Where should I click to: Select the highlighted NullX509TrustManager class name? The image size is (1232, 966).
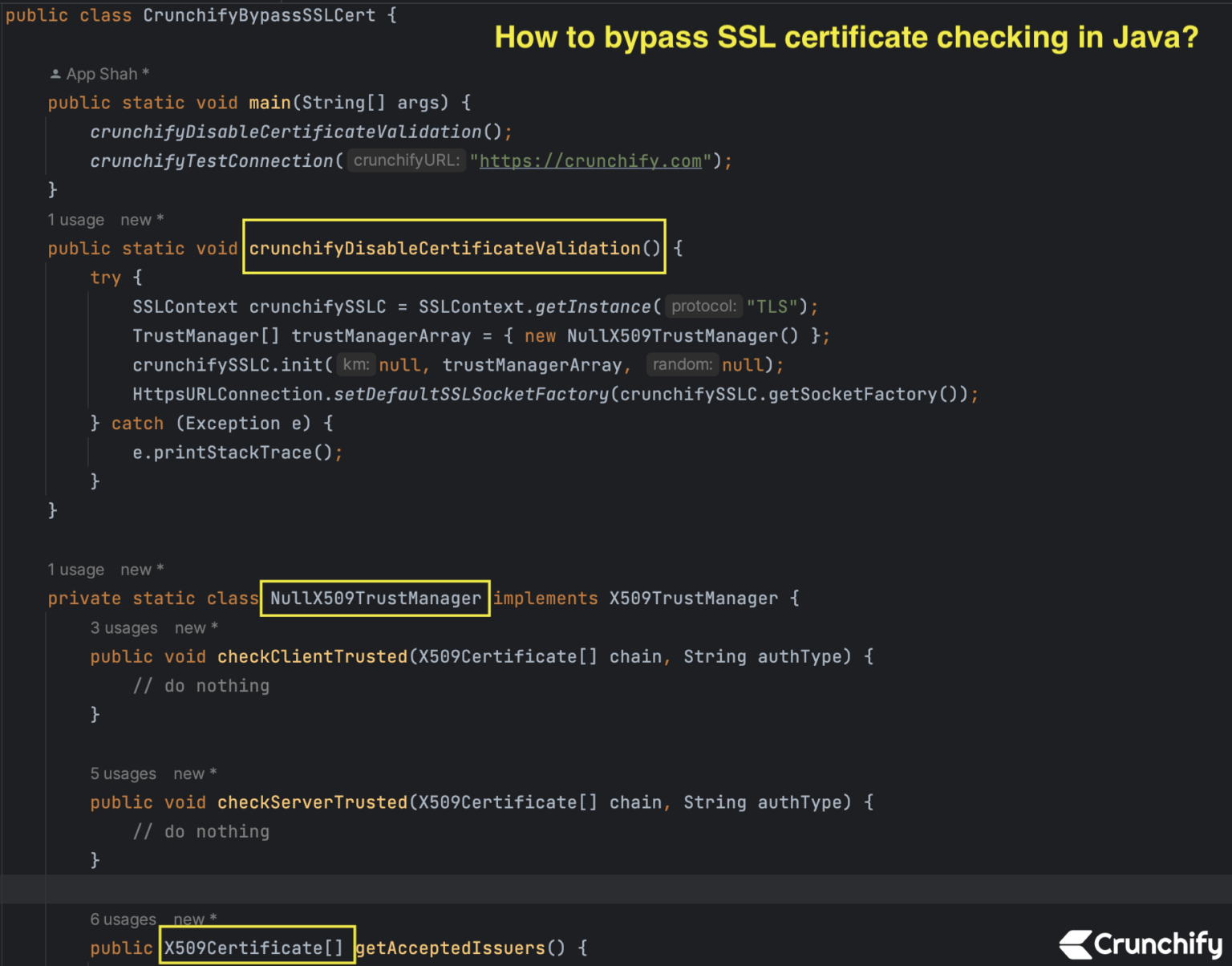[x=374, y=598]
